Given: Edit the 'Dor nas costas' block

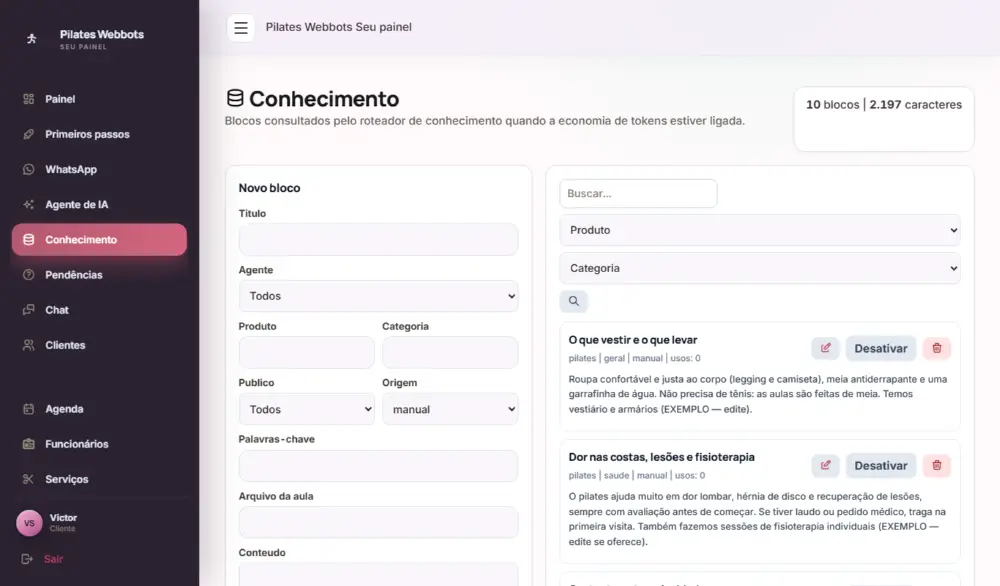Looking at the screenshot, I should (825, 465).
